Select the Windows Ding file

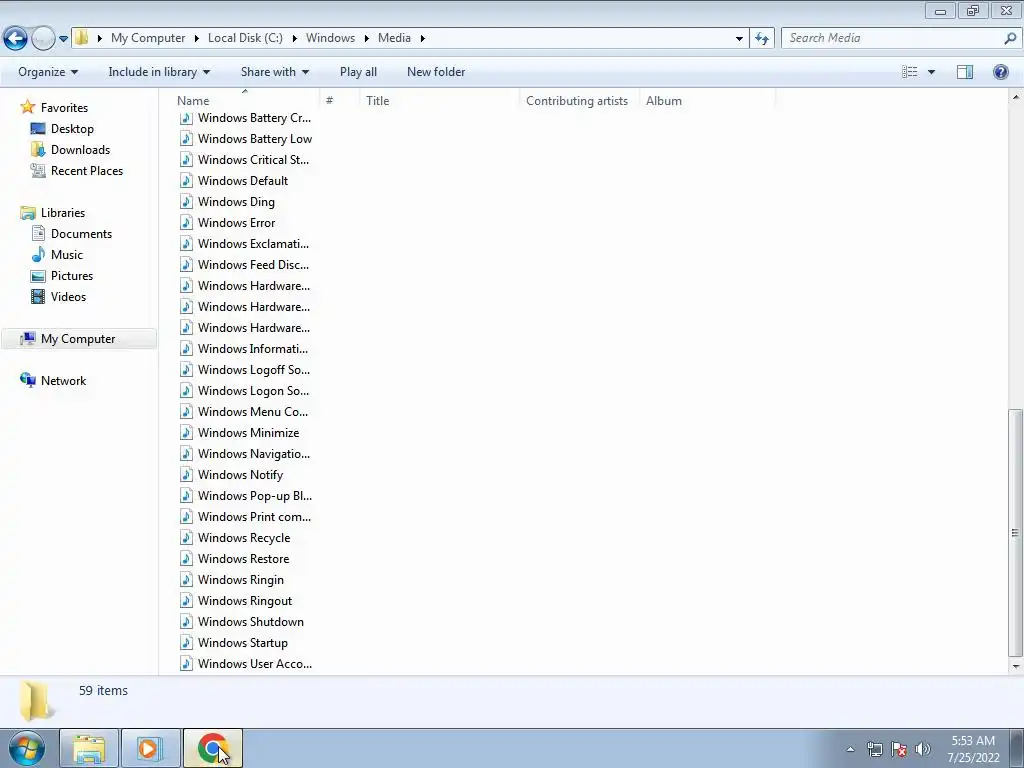[x=227, y=202]
